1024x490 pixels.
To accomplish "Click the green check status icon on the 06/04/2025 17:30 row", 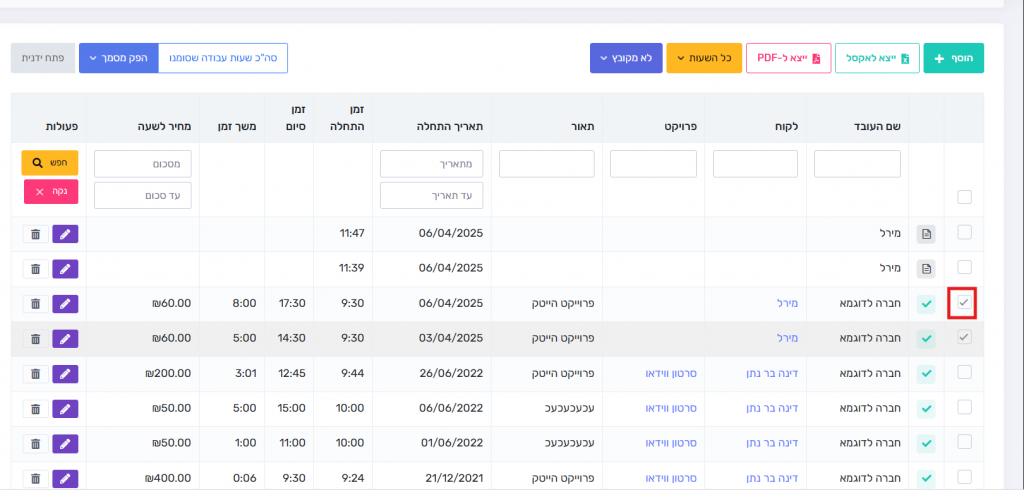I will click(926, 304).
